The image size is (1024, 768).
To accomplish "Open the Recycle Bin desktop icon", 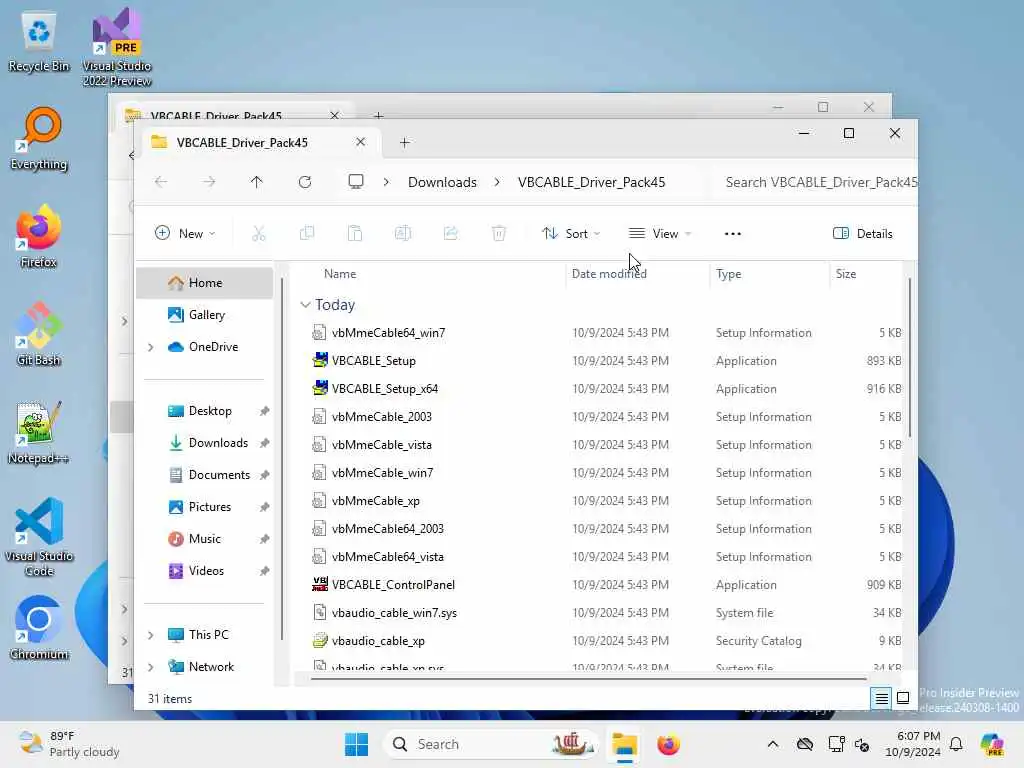I will [x=39, y=42].
